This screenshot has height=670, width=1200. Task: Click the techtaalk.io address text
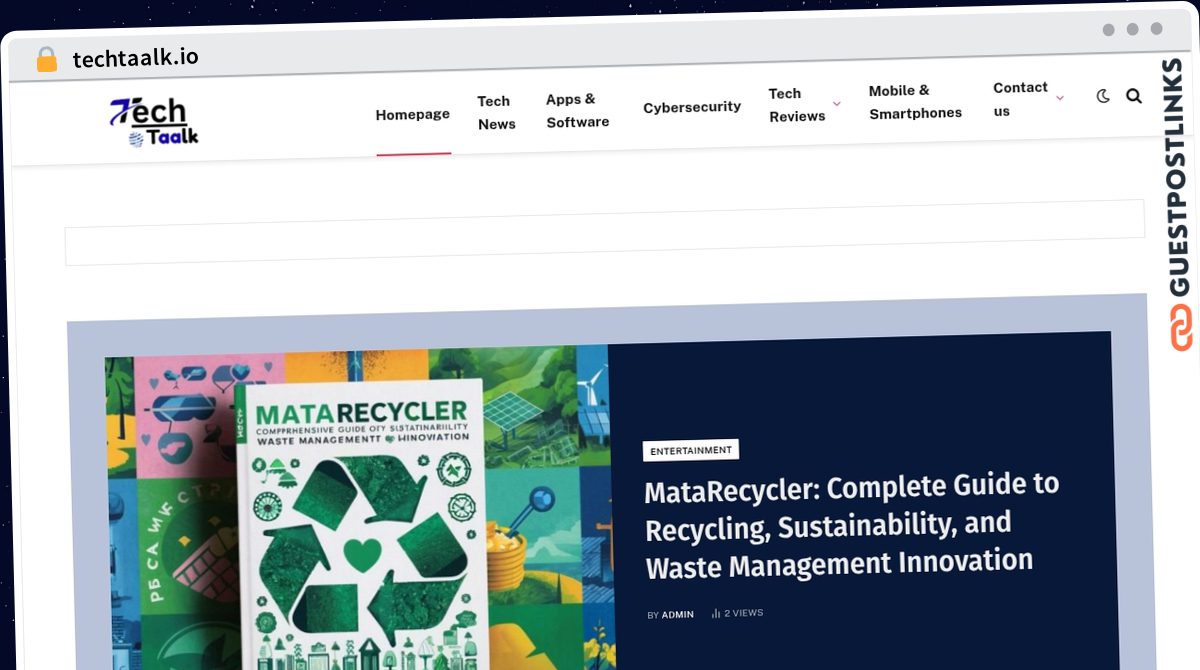tap(135, 58)
